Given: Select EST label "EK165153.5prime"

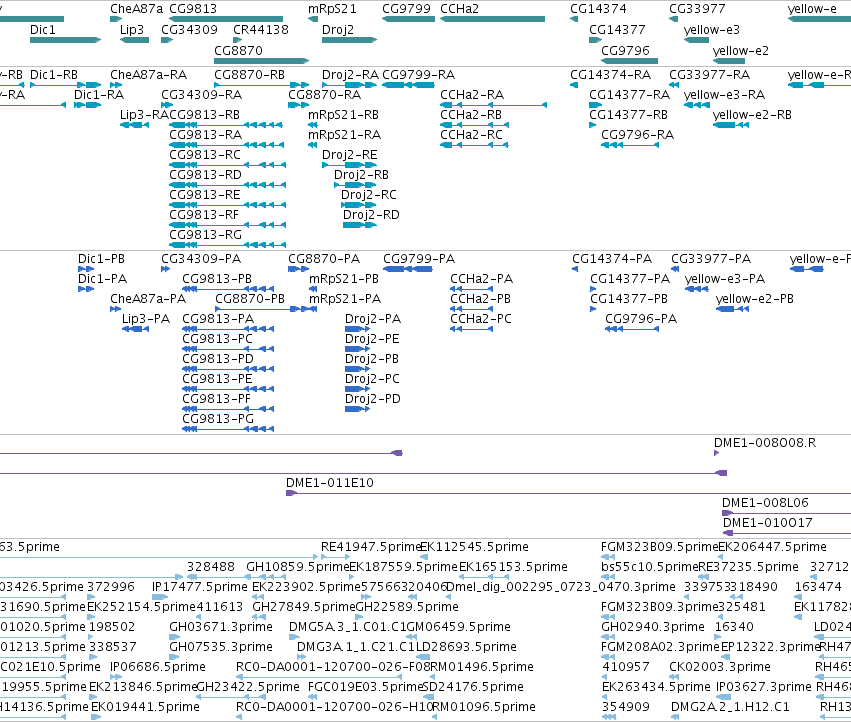Looking at the screenshot, I should point(513,567).
